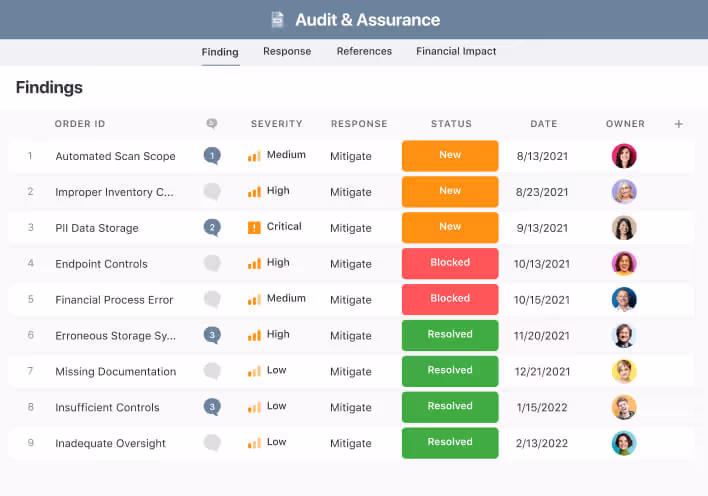The height and width of the screenshot is (496, 708).
Task: Click the Critical severity icon on row 3
Action: [254, 228]
